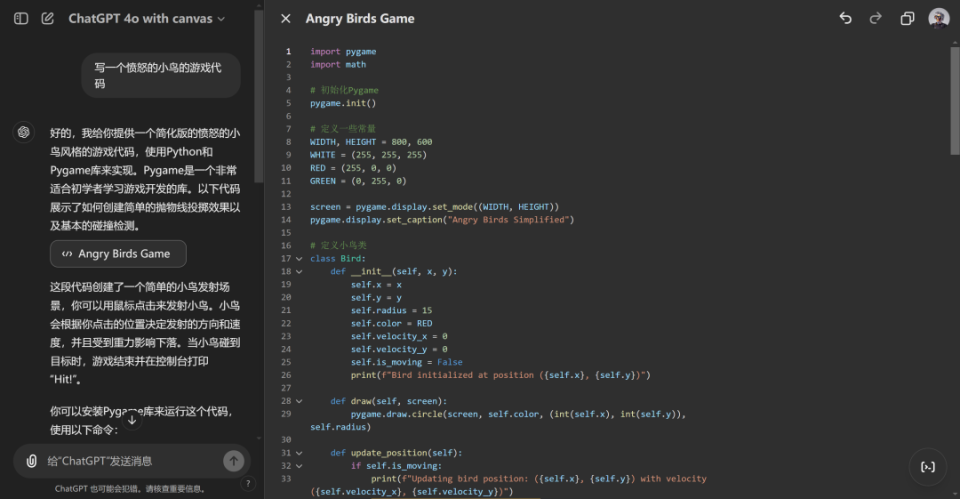The image size is (960, 499).
Task: Open help question mark button
Action: tap(247, 484)
